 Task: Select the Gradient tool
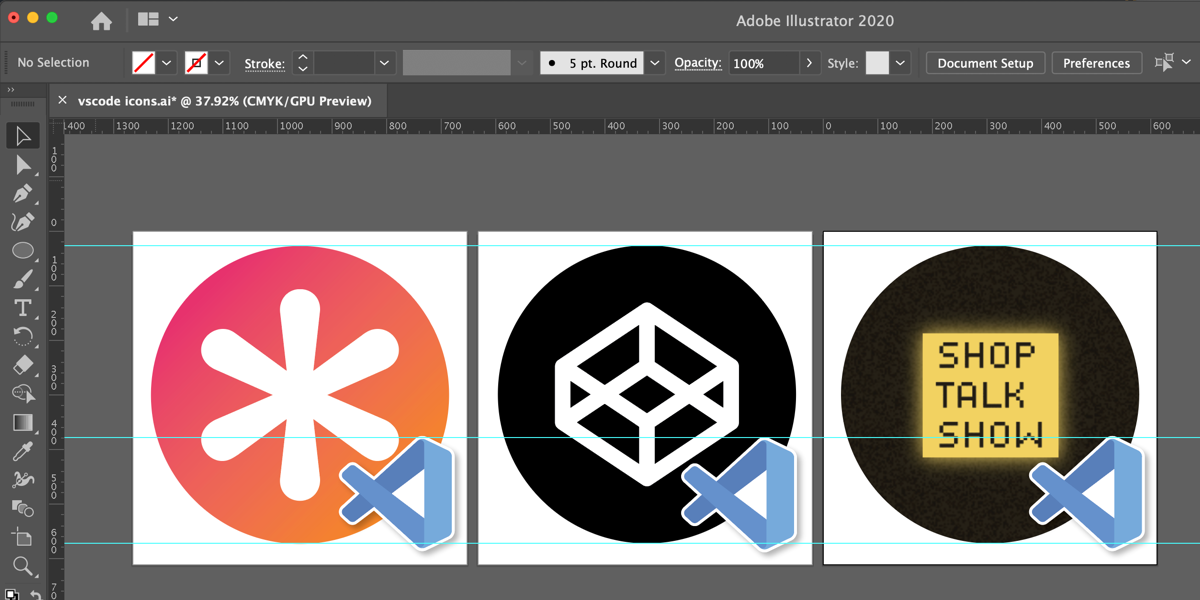[23, 423]
